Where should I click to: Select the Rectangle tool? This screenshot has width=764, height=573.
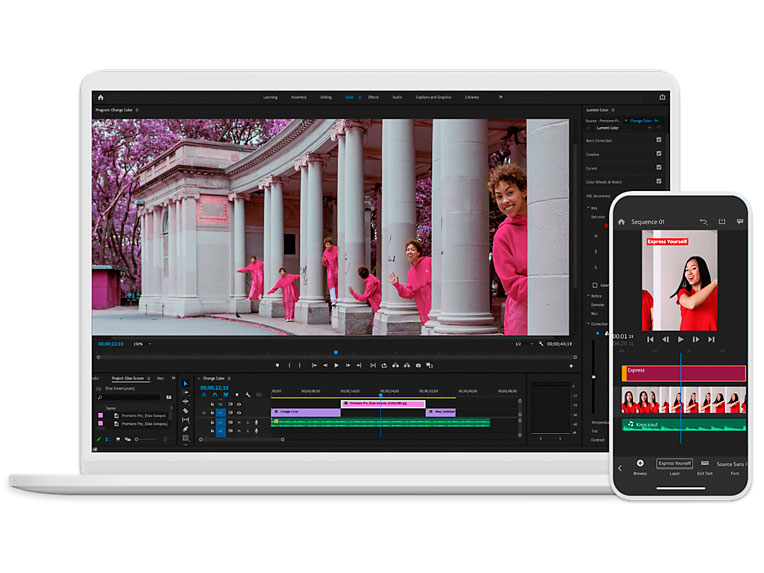(186, 438)
